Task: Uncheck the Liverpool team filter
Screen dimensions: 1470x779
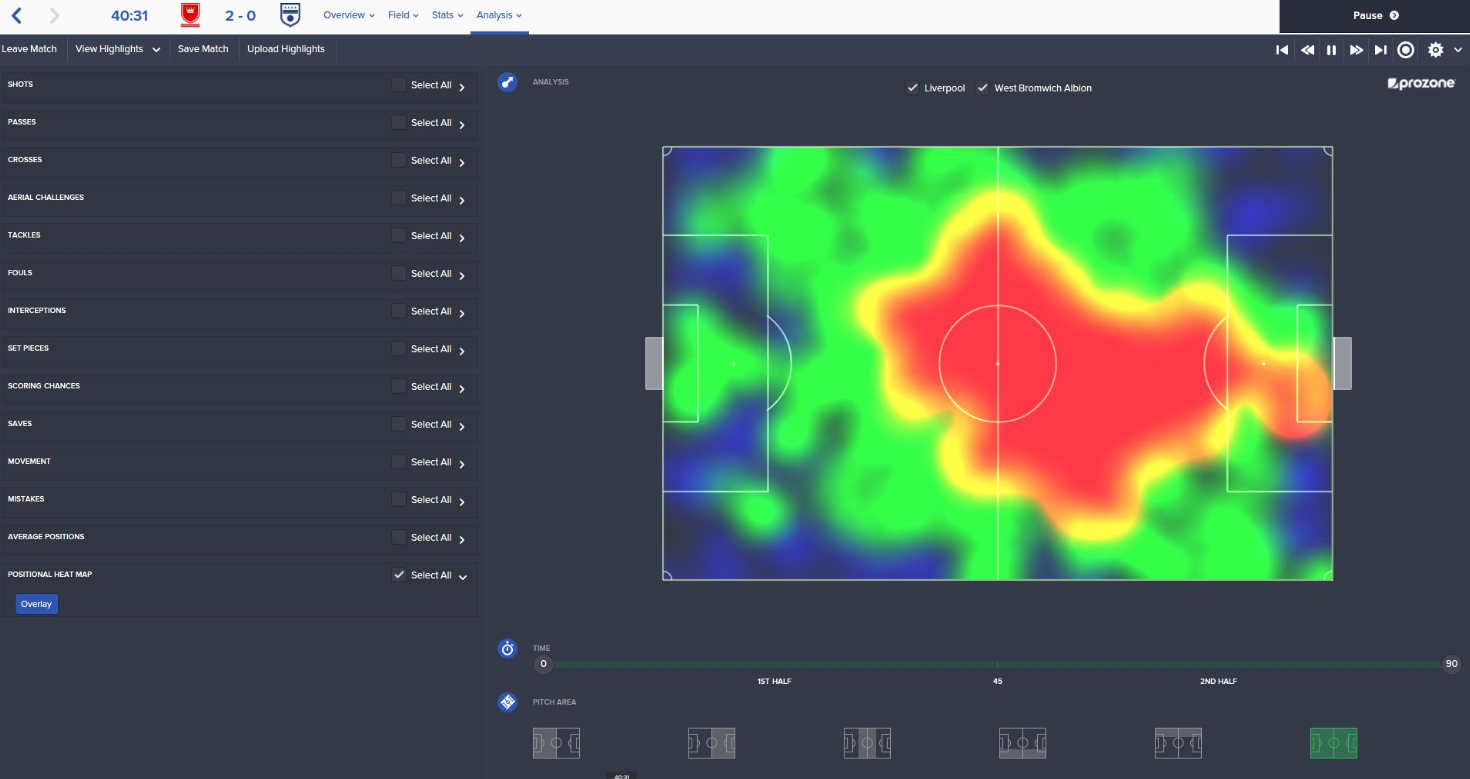Action: coord(913,88)
